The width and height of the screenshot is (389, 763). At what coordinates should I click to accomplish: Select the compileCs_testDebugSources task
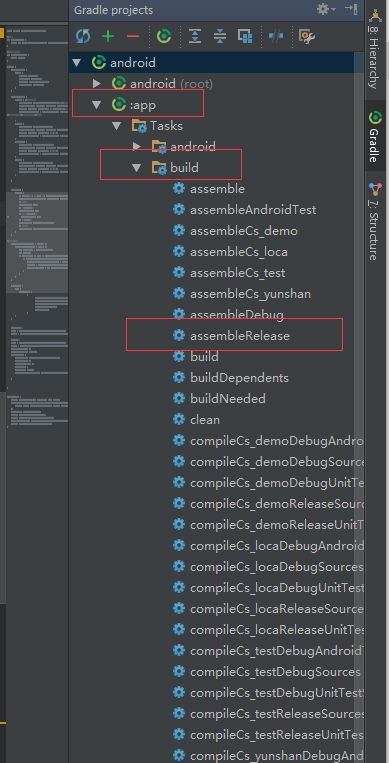point(275,672)
